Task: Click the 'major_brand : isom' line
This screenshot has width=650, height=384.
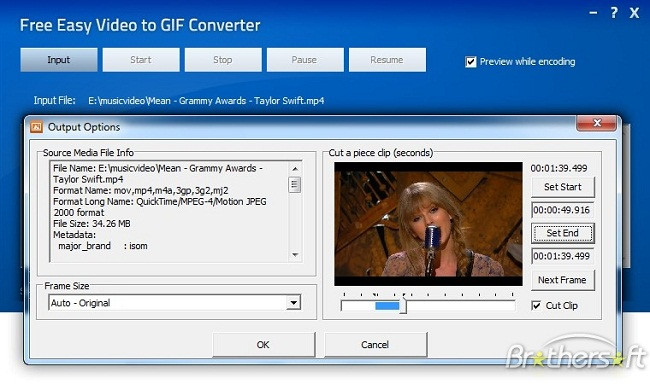Action: coord(102,246)
